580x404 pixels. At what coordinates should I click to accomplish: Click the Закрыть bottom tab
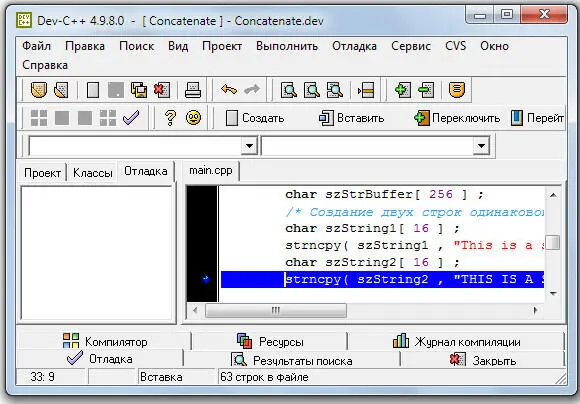(x=483, y=360)
